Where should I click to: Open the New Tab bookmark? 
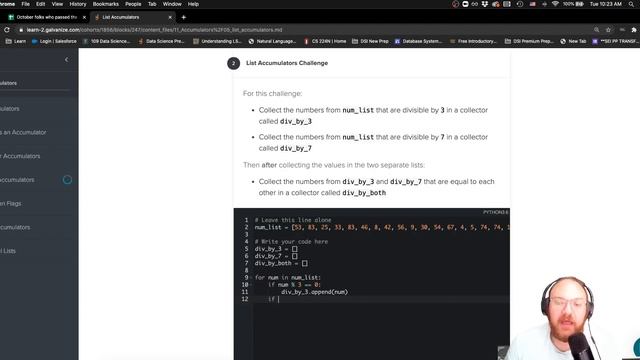coord(573,41)
